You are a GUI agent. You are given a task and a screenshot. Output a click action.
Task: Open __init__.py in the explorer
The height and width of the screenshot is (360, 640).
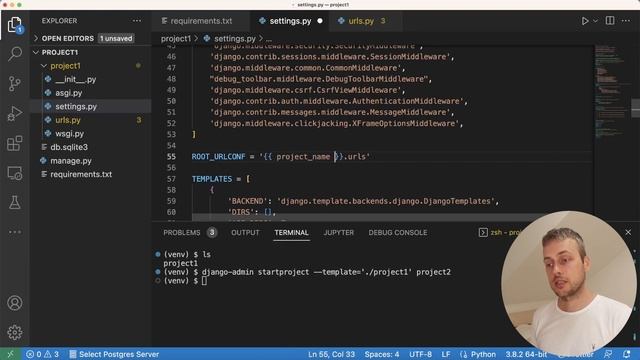tap(76, 79)
